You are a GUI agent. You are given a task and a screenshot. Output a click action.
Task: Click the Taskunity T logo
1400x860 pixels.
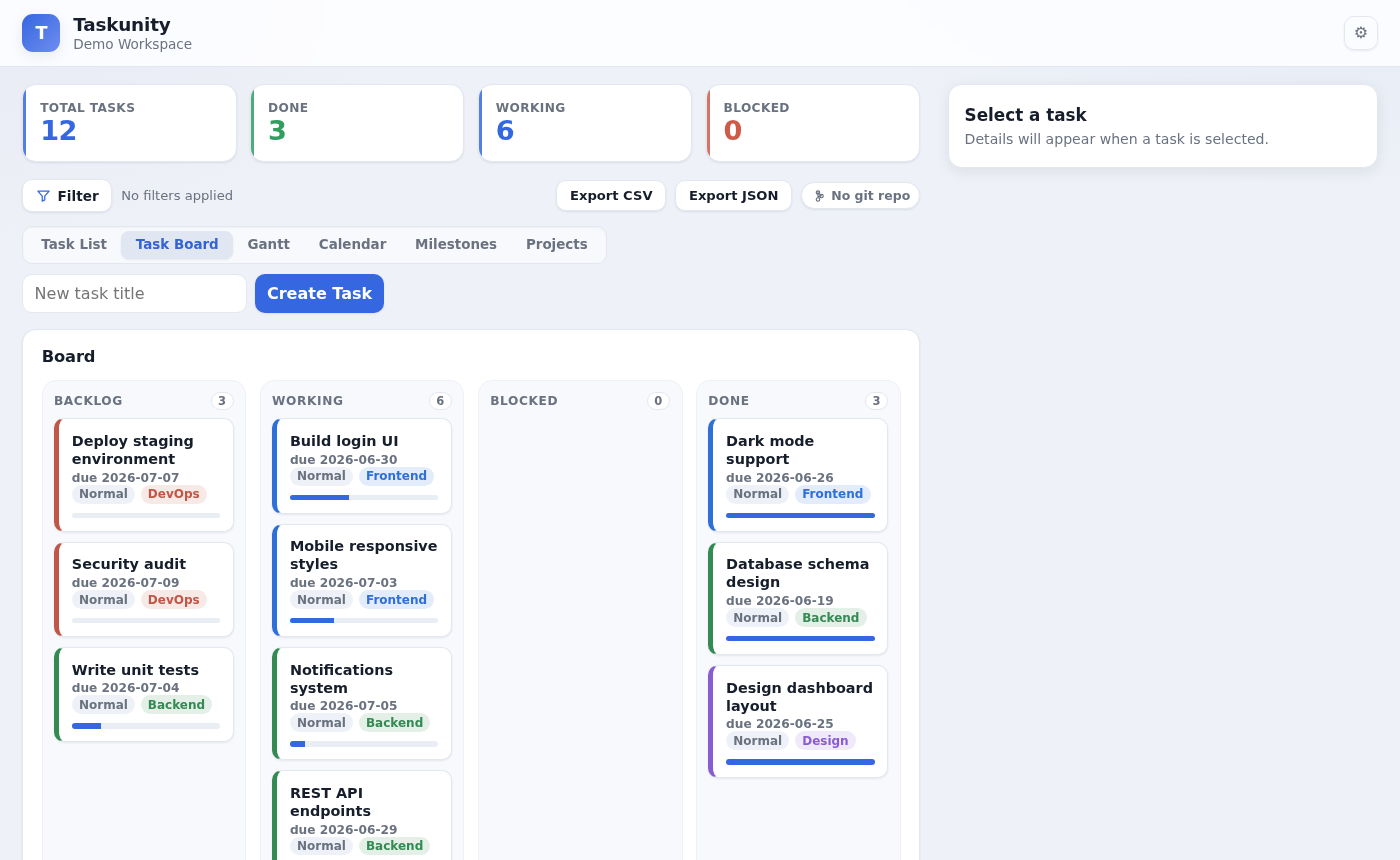pyautogui.click(x=41, y=33)
